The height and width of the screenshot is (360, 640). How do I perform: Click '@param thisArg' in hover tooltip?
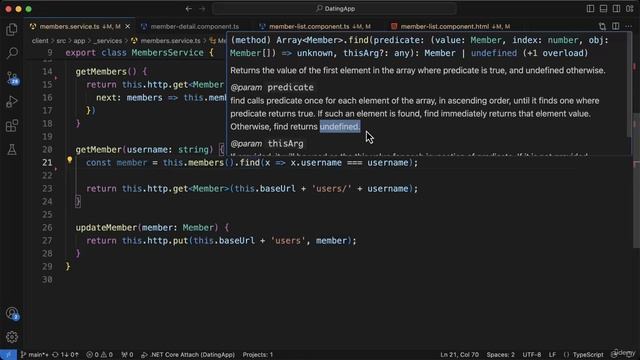point(267,144)
